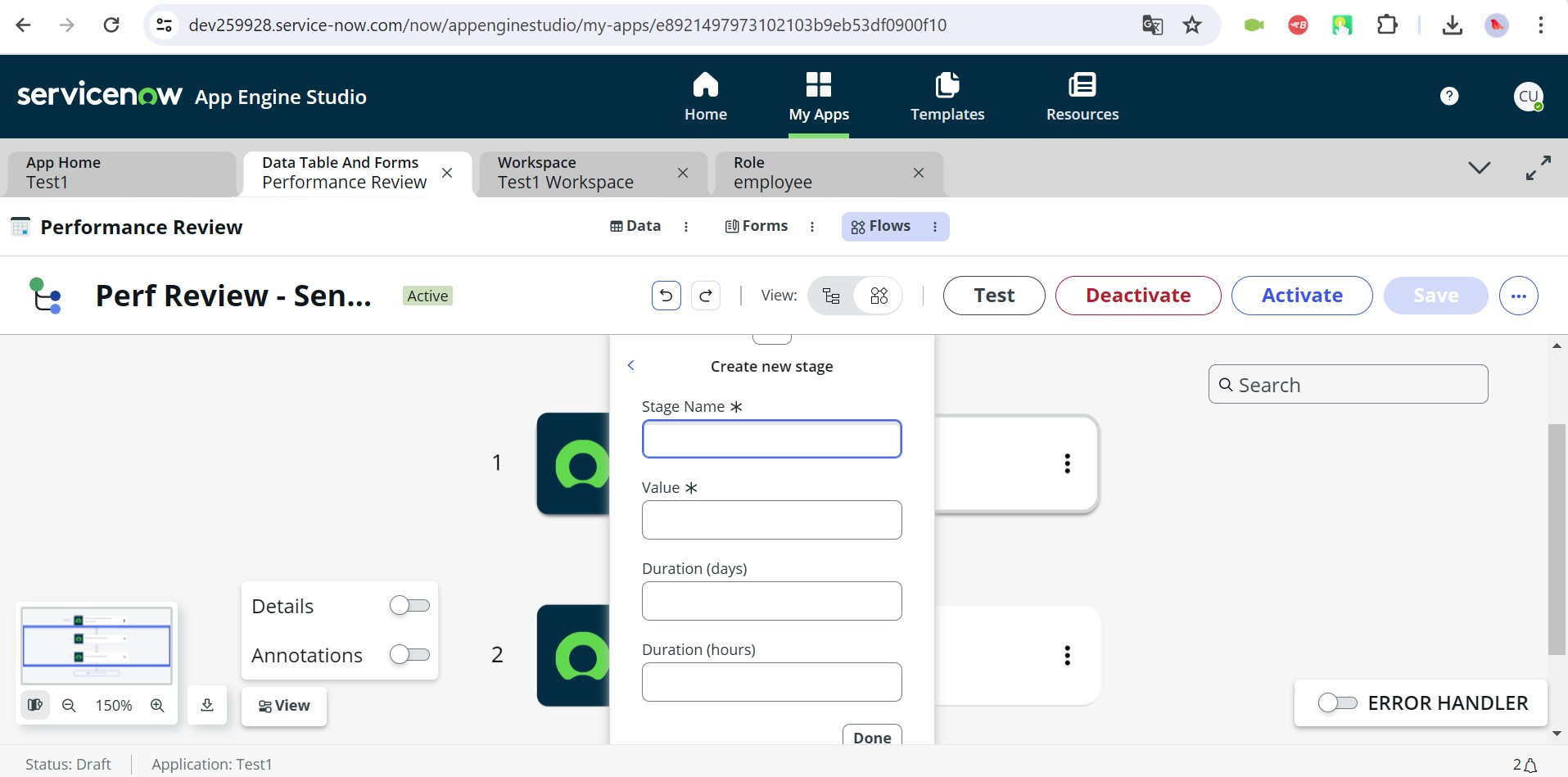The image size is (1568, 777).
Task: Open the more actions ellipsis button
Action: [1518, 296]
